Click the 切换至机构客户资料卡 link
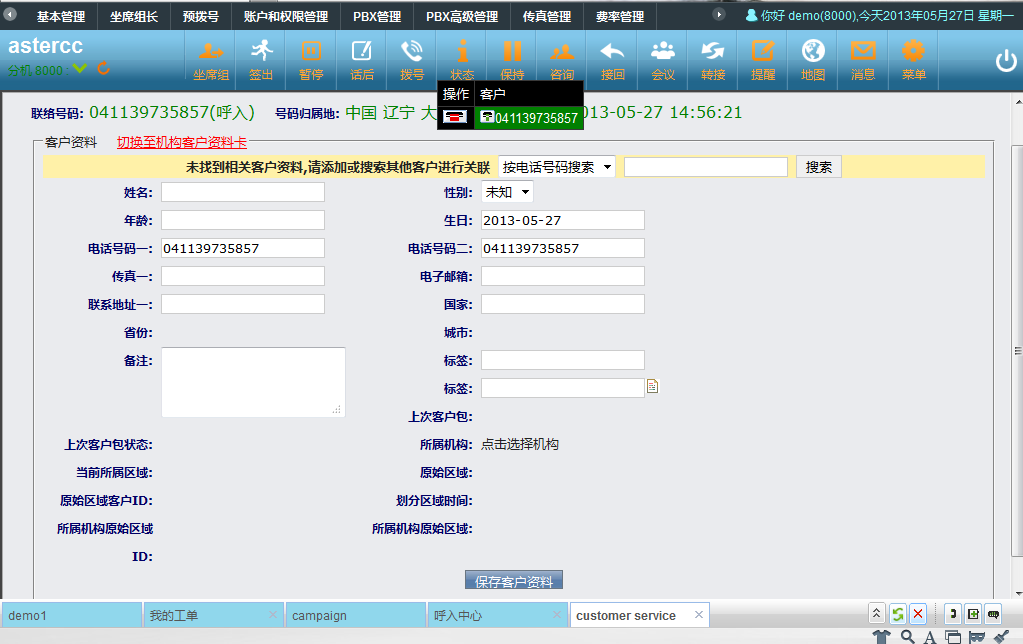This screenshot has height=644, width=1023. [181, 142]
